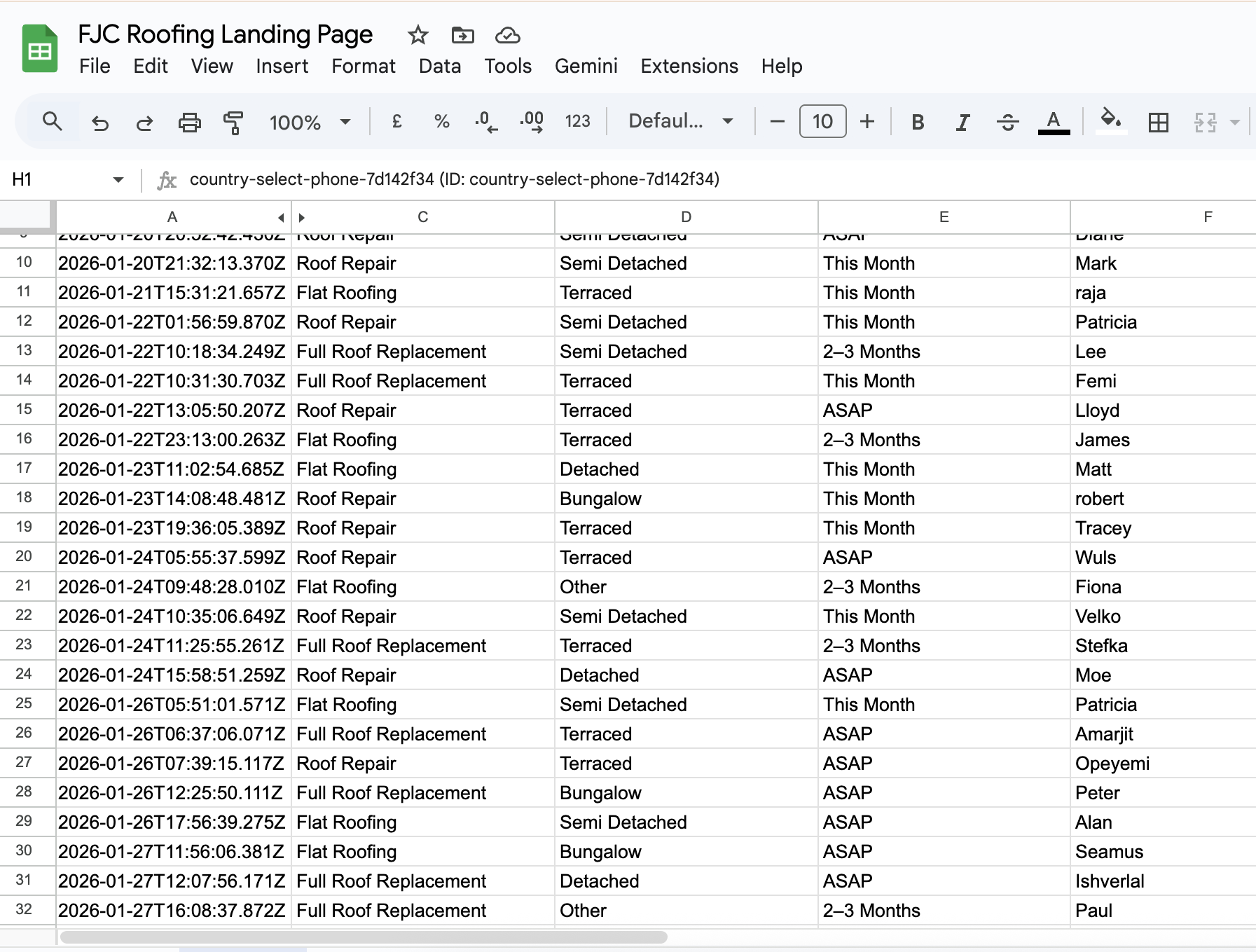Image resolution: width=1256 pixels, height=952 pixels.
Task: Increase font size with plus button
Action: pos(867,121)
